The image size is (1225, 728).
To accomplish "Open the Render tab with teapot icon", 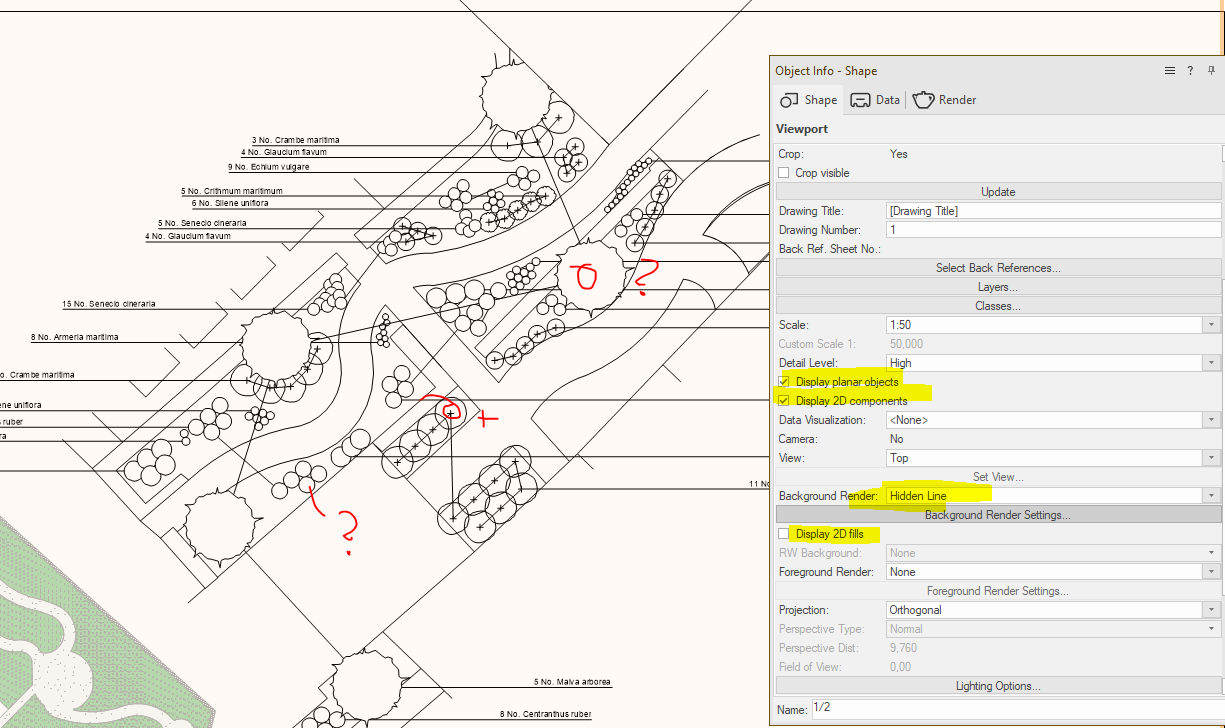I will [944, 100].
